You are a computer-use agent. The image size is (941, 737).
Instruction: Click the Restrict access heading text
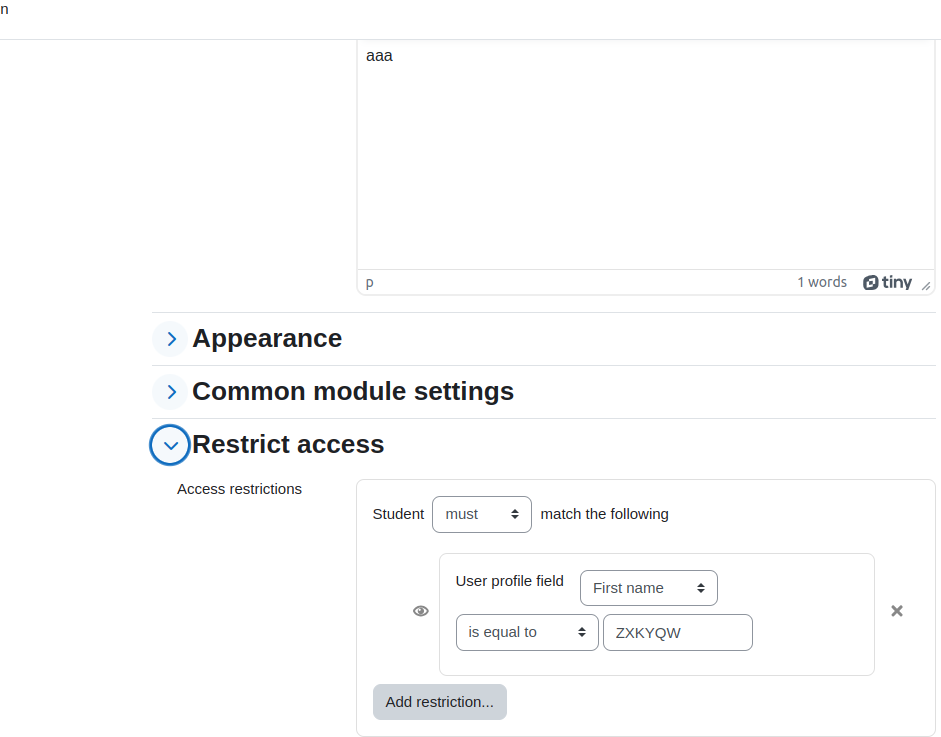(288, 444)
